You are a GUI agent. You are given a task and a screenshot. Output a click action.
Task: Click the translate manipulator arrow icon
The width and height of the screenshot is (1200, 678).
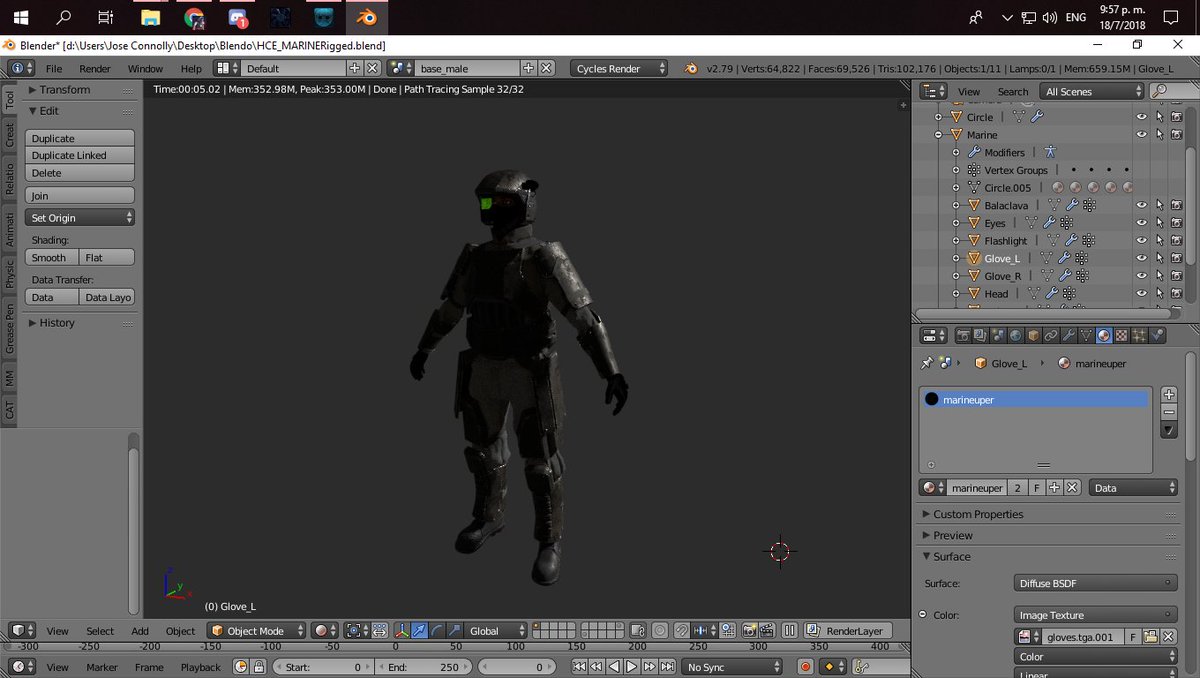click(x=421, y=631)
